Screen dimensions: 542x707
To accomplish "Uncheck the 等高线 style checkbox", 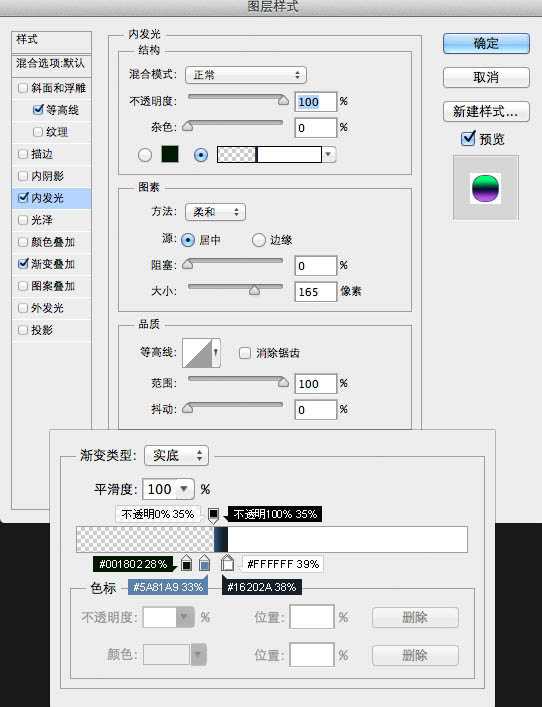I will tap(38, 110).
